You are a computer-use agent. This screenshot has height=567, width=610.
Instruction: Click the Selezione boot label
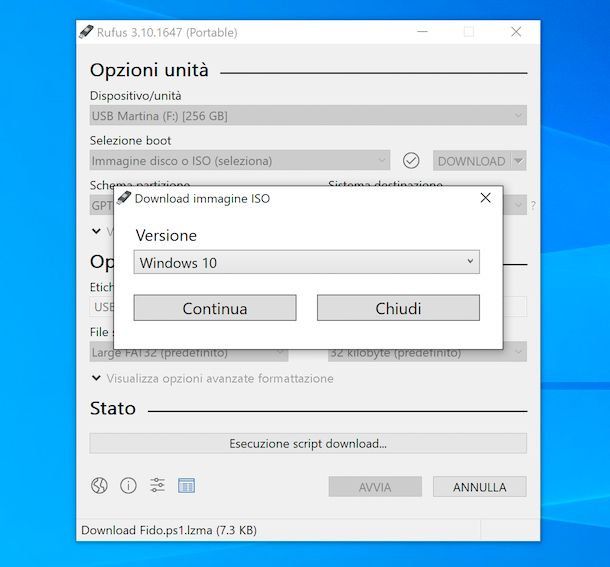(130, 140)
